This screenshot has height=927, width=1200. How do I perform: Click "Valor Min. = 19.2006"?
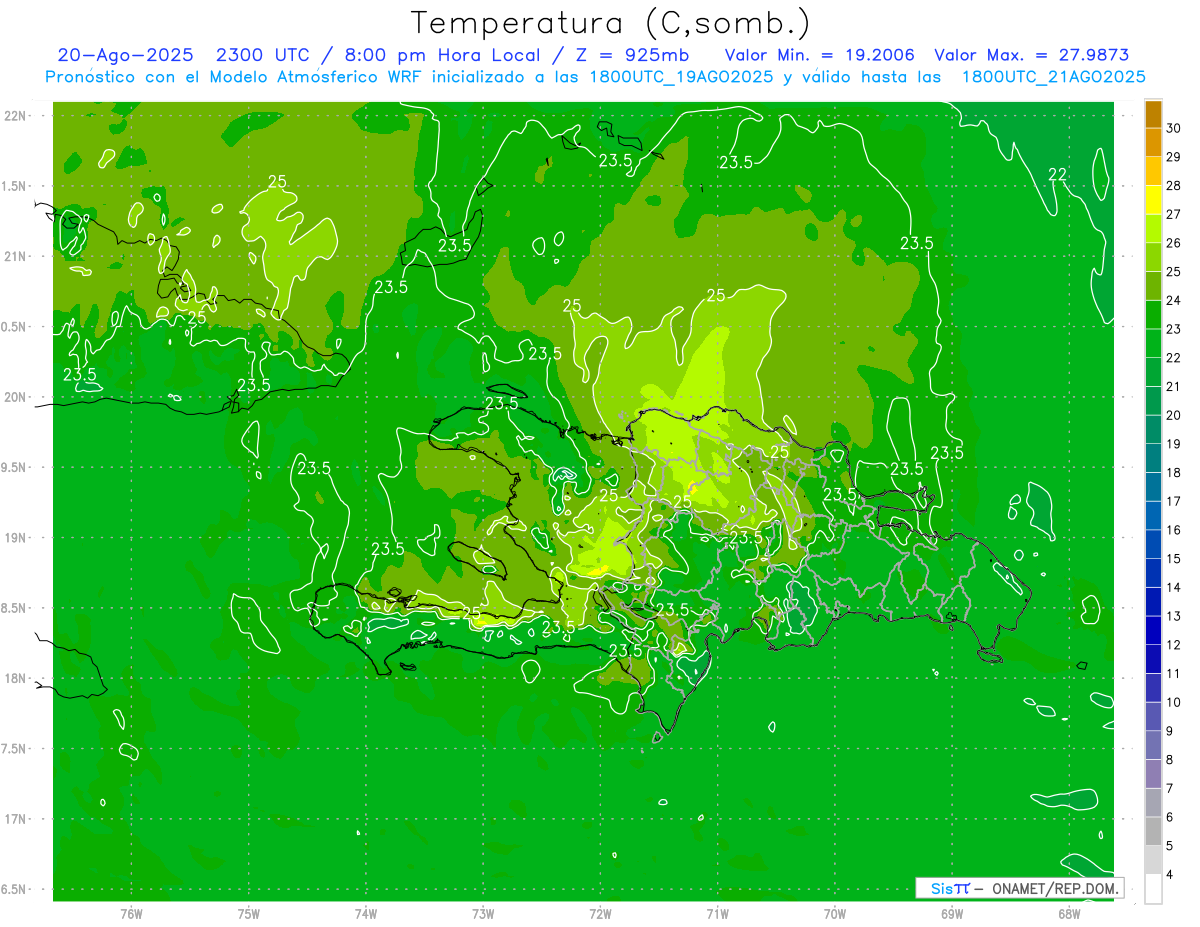[x=819, y=55]
